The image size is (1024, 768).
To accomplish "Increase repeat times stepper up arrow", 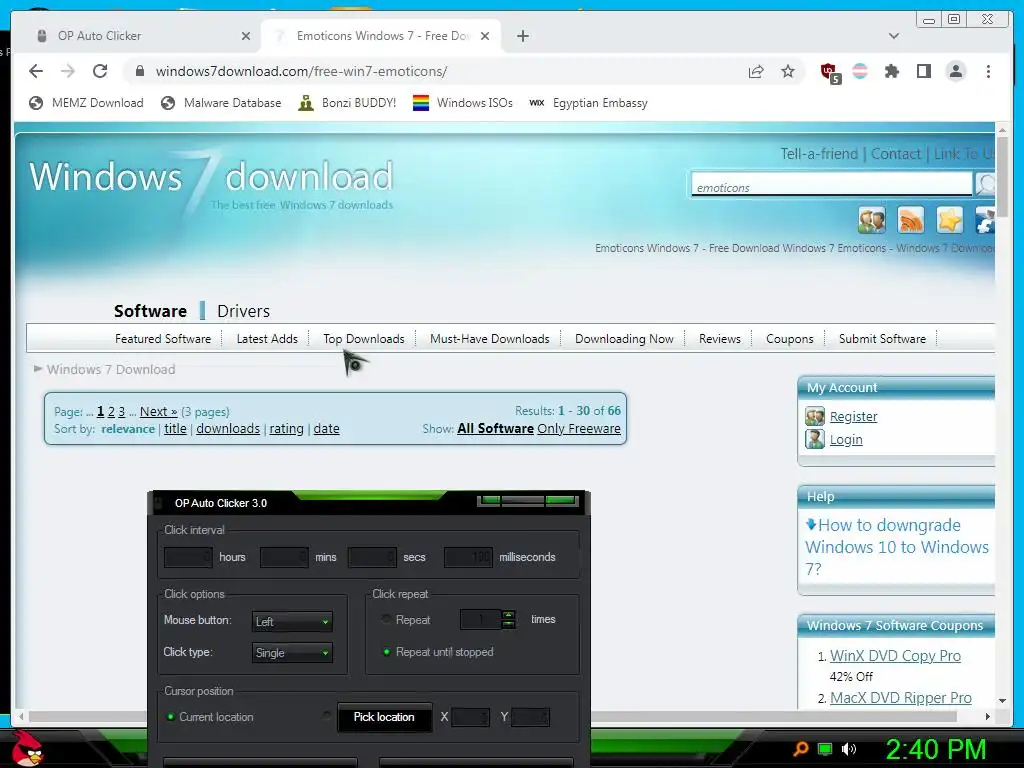I will tap(509, 615).
